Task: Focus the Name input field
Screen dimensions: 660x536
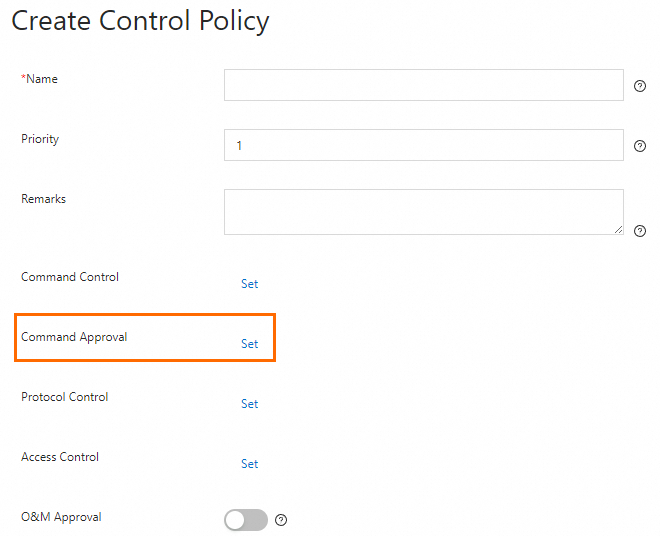Action: 423,85
